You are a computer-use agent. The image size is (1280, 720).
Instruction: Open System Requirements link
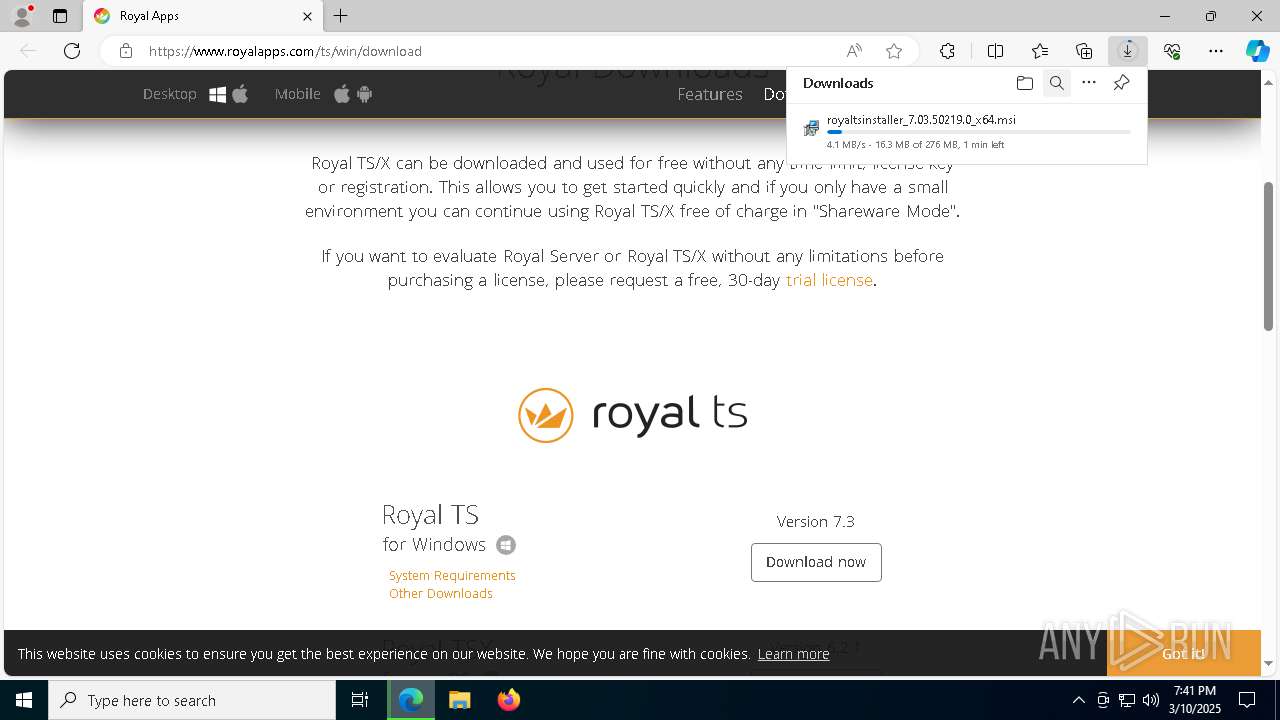(x=452, y=576)
